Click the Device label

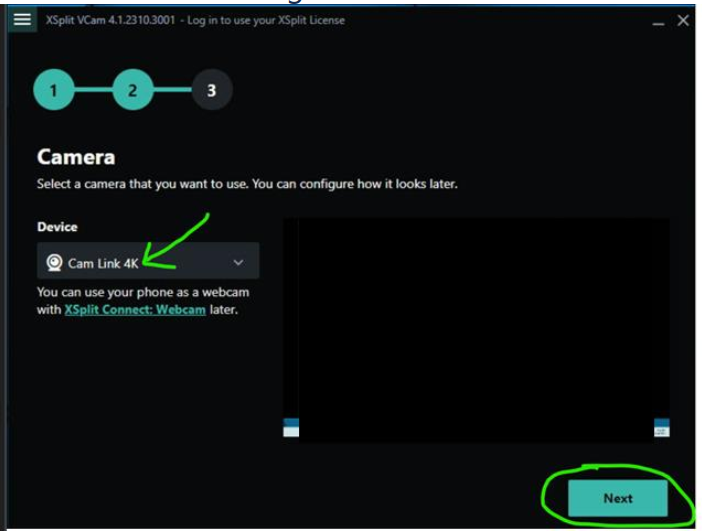[x=57, y=227]
